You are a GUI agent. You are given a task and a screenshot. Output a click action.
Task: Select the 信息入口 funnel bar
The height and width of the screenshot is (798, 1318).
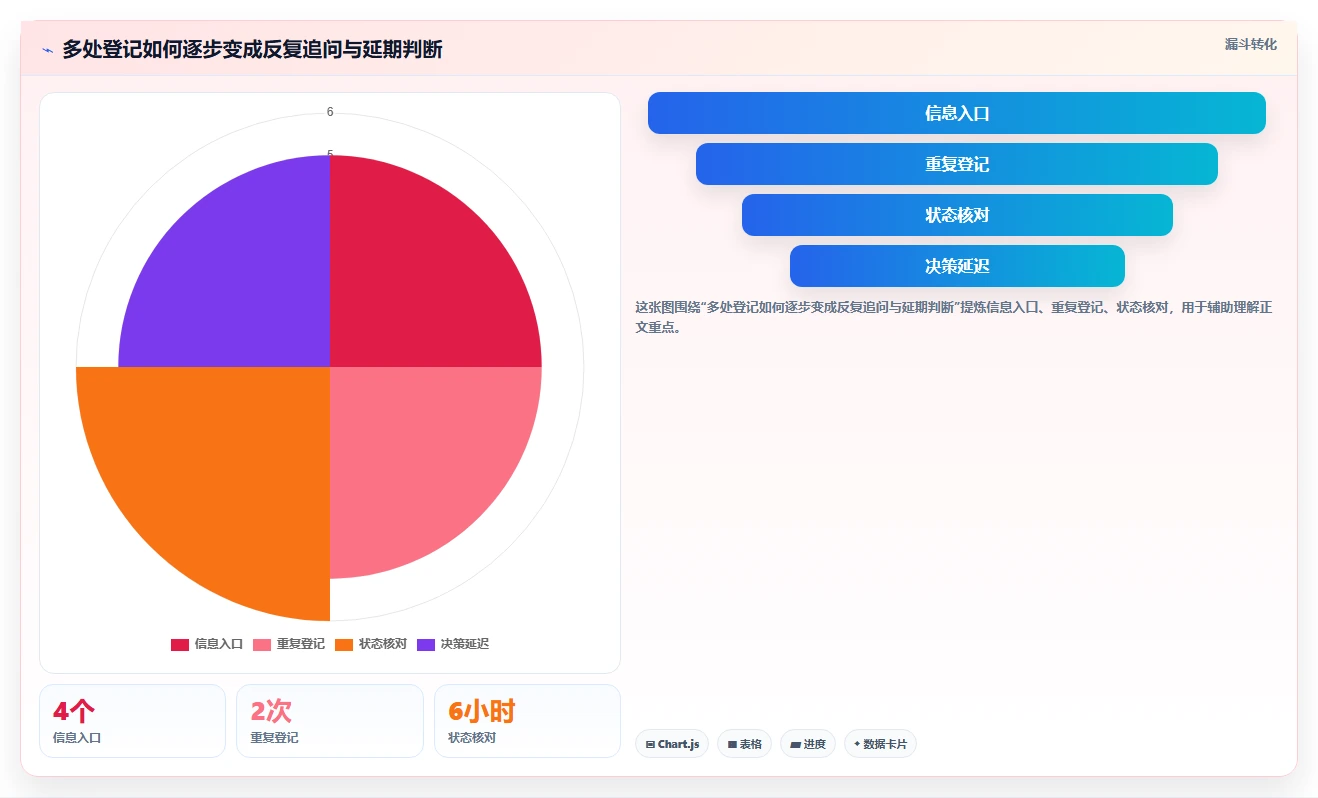coord(957,113)
